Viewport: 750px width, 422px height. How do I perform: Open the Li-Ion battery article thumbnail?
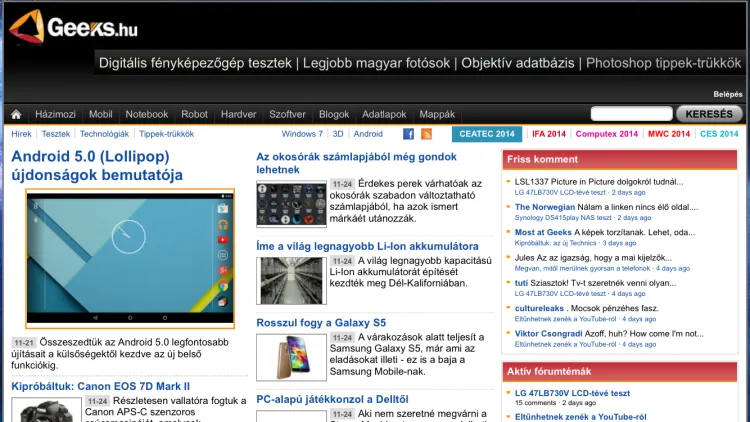pos(291,279)
